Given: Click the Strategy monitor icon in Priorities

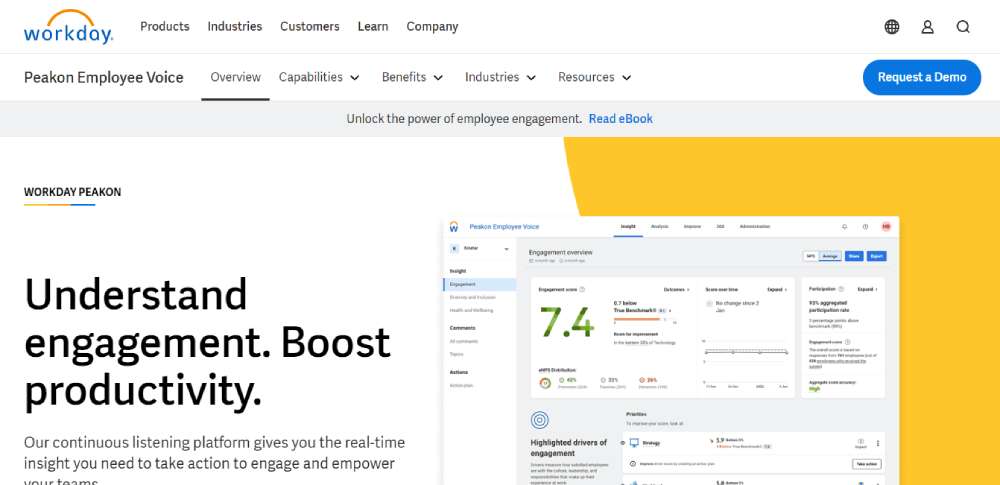Looking at the screenshot, I should [x=634, y=442].
